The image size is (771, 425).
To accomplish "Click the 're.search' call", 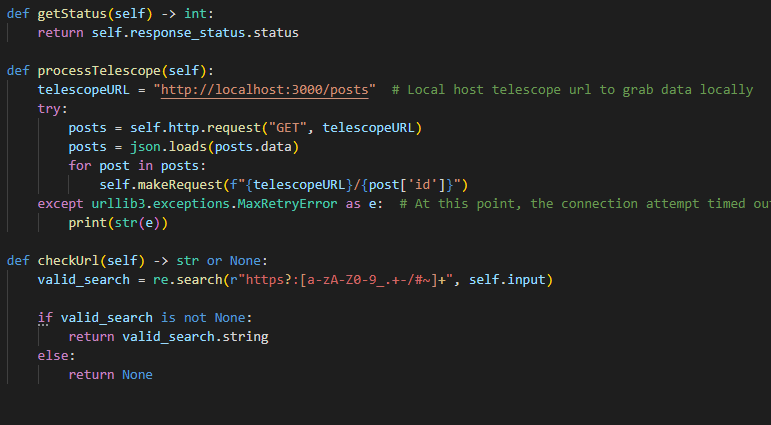I will 187,280.
